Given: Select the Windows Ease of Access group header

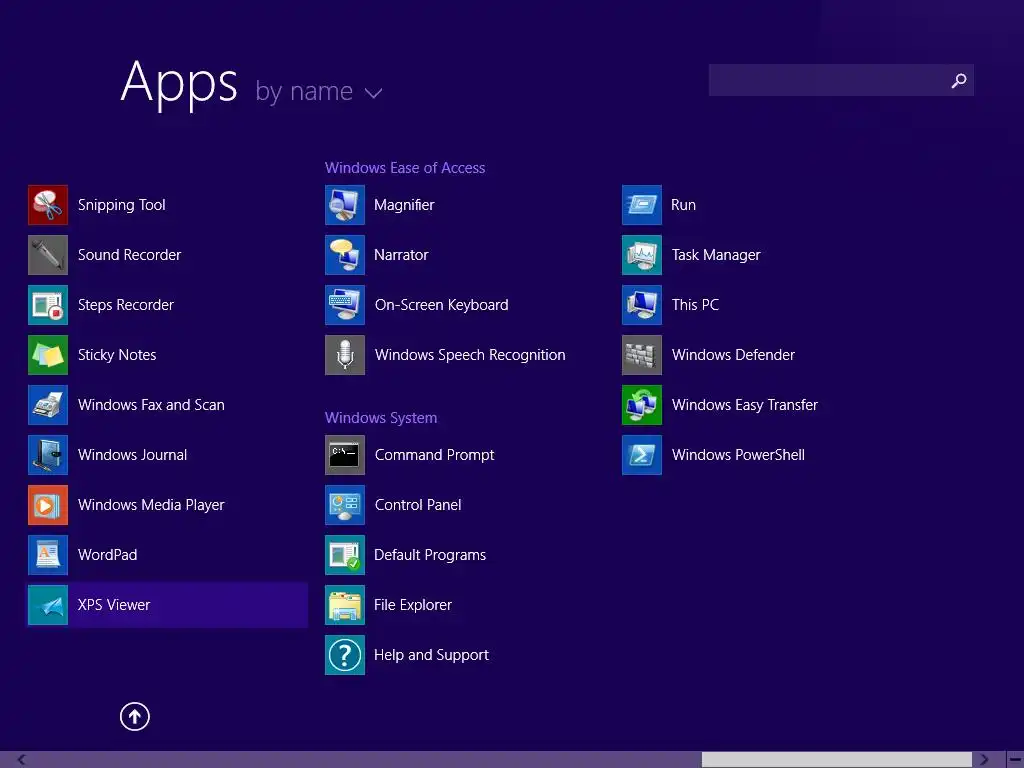Looking at the screenshot, I should (405, 168).
